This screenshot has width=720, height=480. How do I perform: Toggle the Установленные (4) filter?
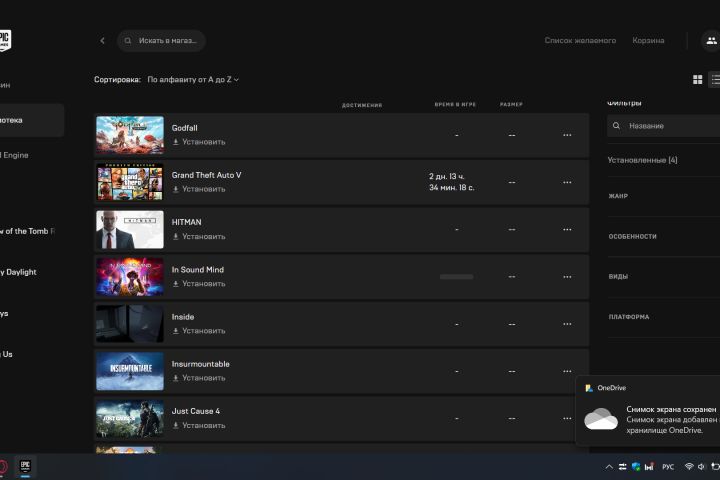[x=642, y=160]
